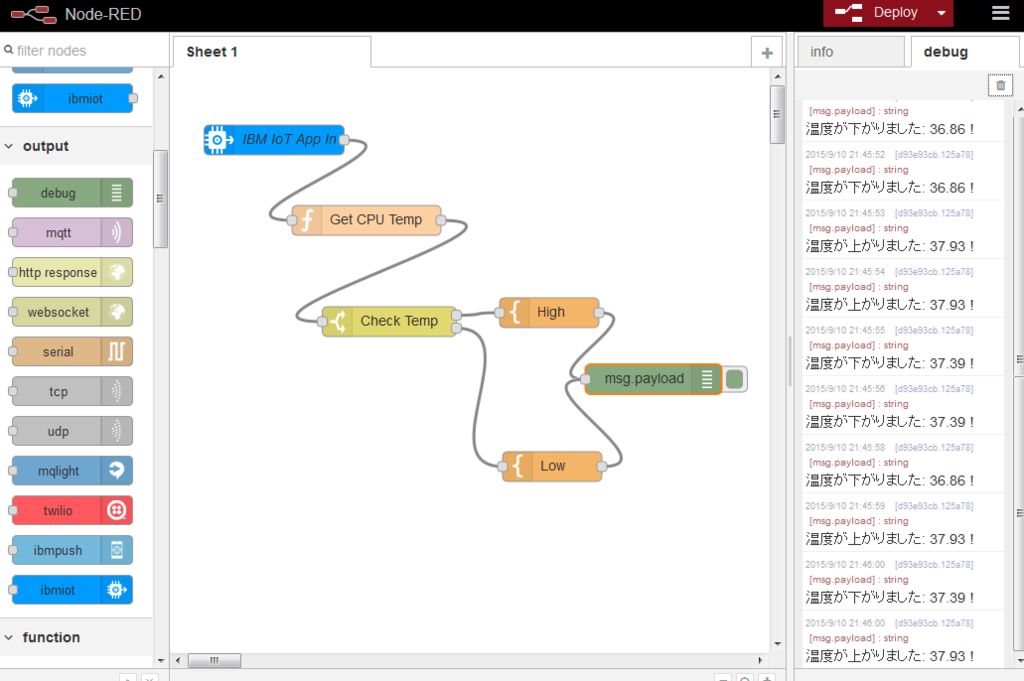Select the Low template node

coord(552,466)
